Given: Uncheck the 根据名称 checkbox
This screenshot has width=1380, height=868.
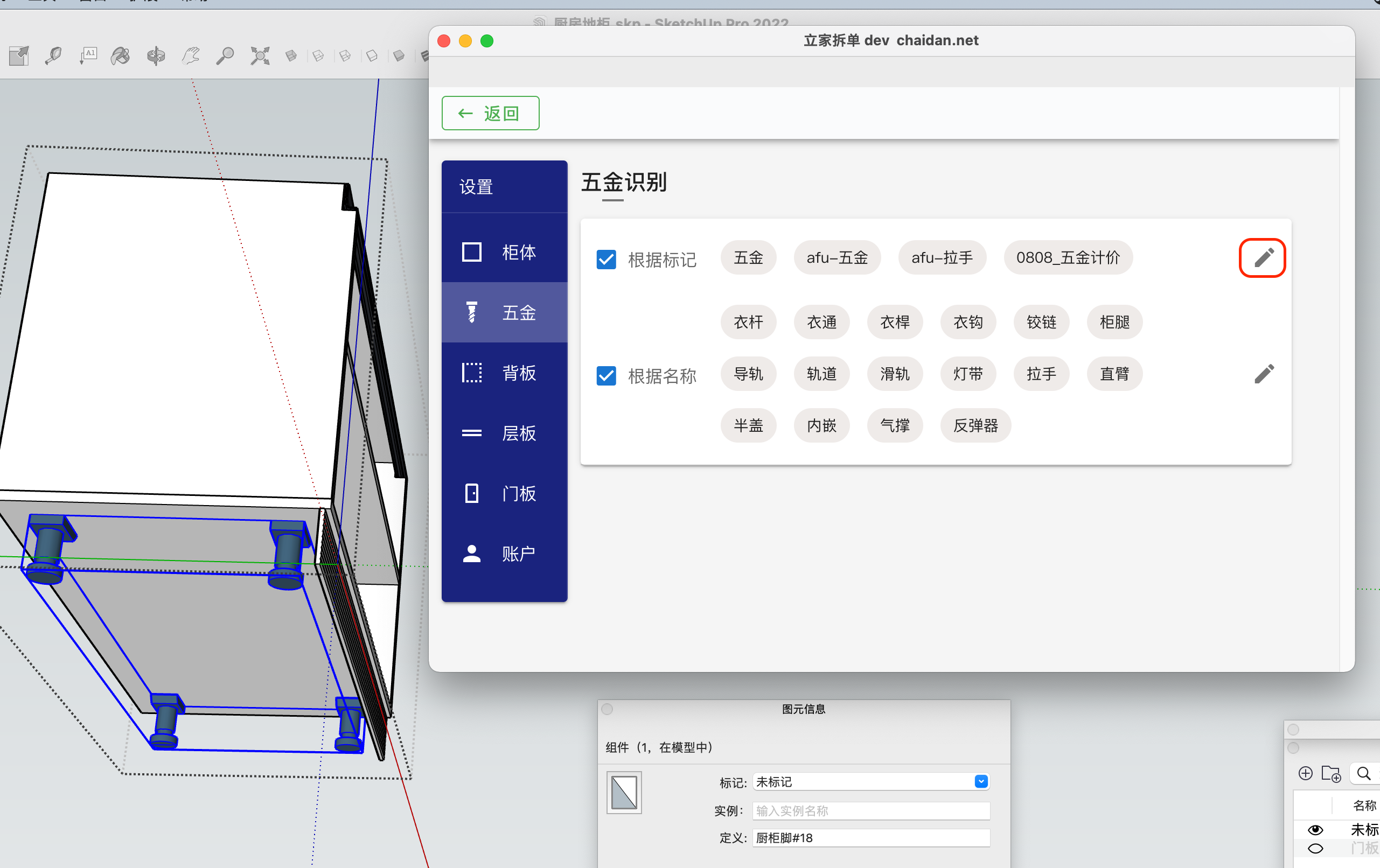Looking at the screenshot, I should (x=607, y=376).
